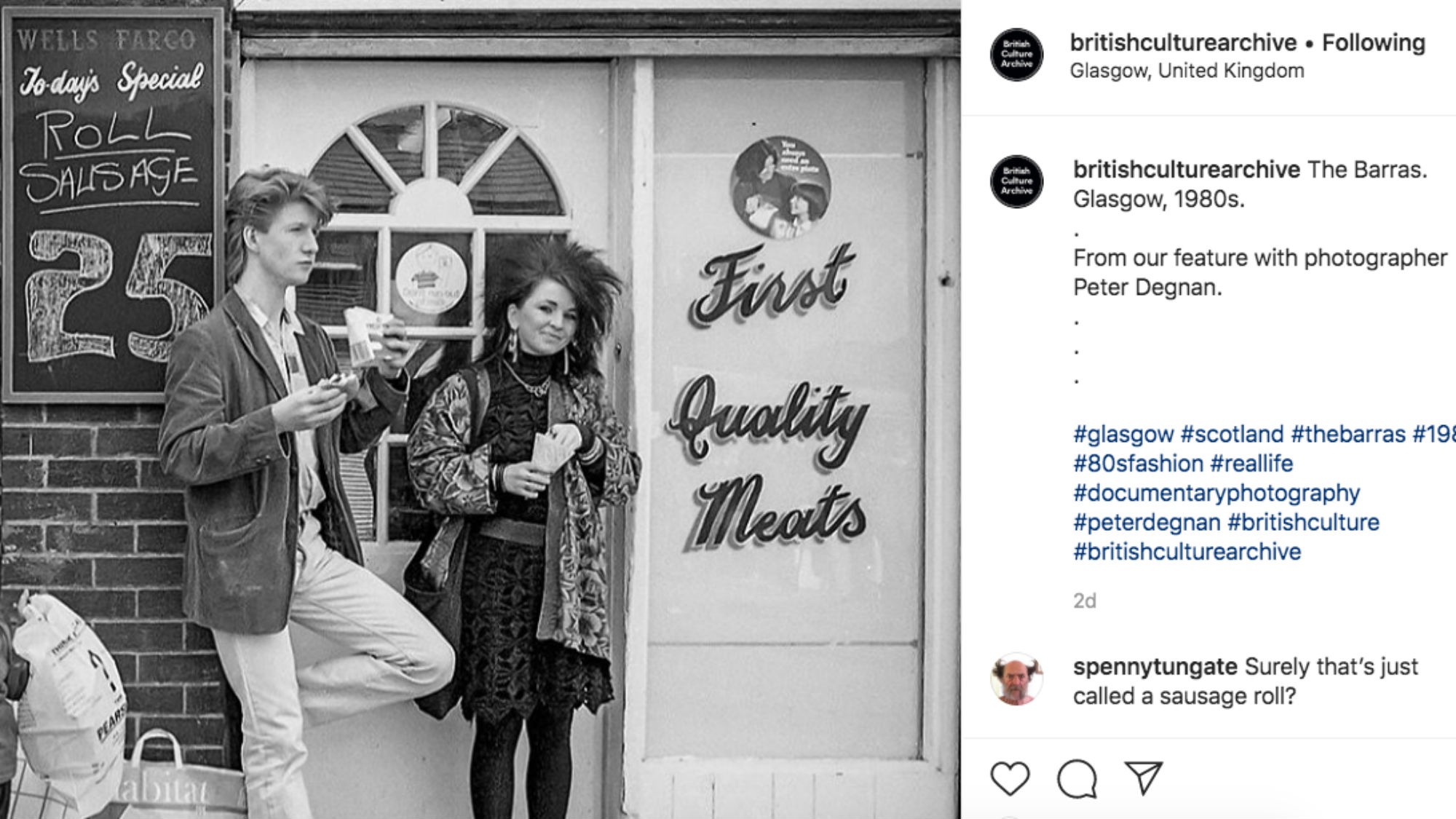The image size is (1456, 819).
Task: Open the #80sfashion hashtag
Action: tap(1138, 463)
